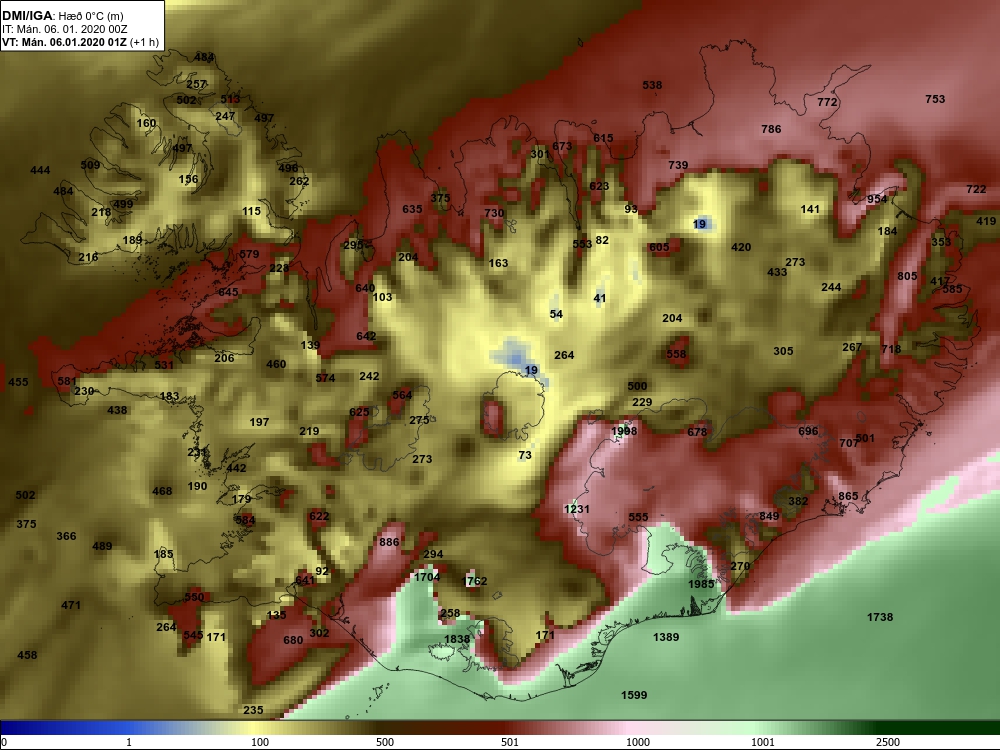Image resolution: width=1000 pixels, height=750 pixels.
Task: Select the '886' map value
Action: (389, 543)
